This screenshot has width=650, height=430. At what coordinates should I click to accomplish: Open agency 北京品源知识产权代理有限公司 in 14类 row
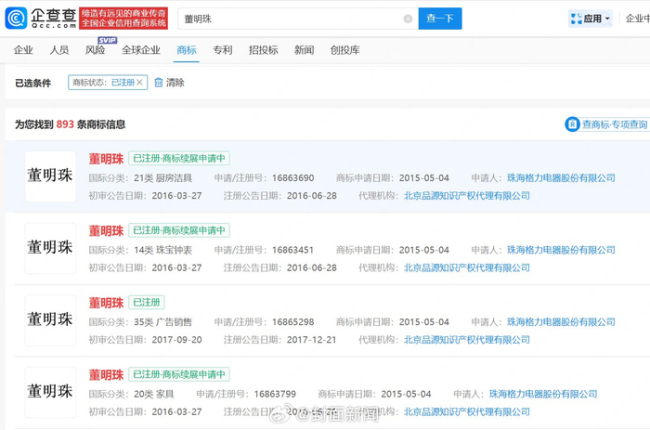click(x=467, y=268)
